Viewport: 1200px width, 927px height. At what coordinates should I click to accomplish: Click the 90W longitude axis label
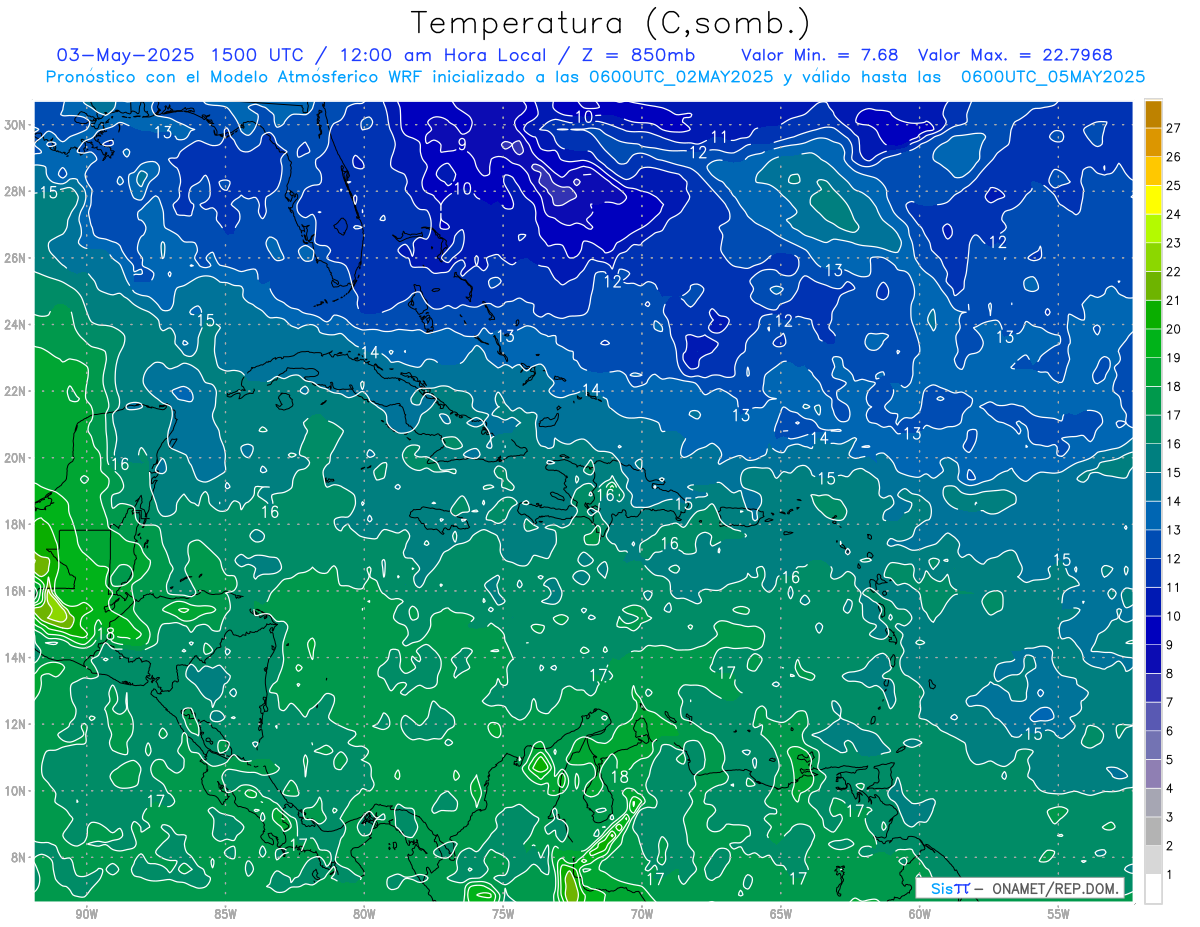coord(86,915)
